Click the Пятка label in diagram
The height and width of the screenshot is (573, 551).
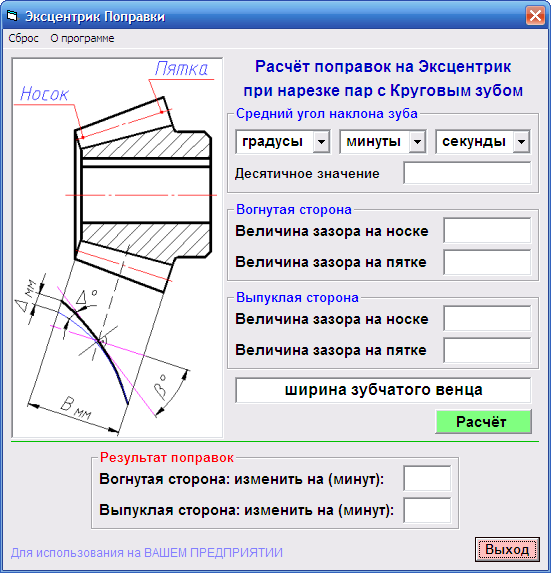pos(181,69)
